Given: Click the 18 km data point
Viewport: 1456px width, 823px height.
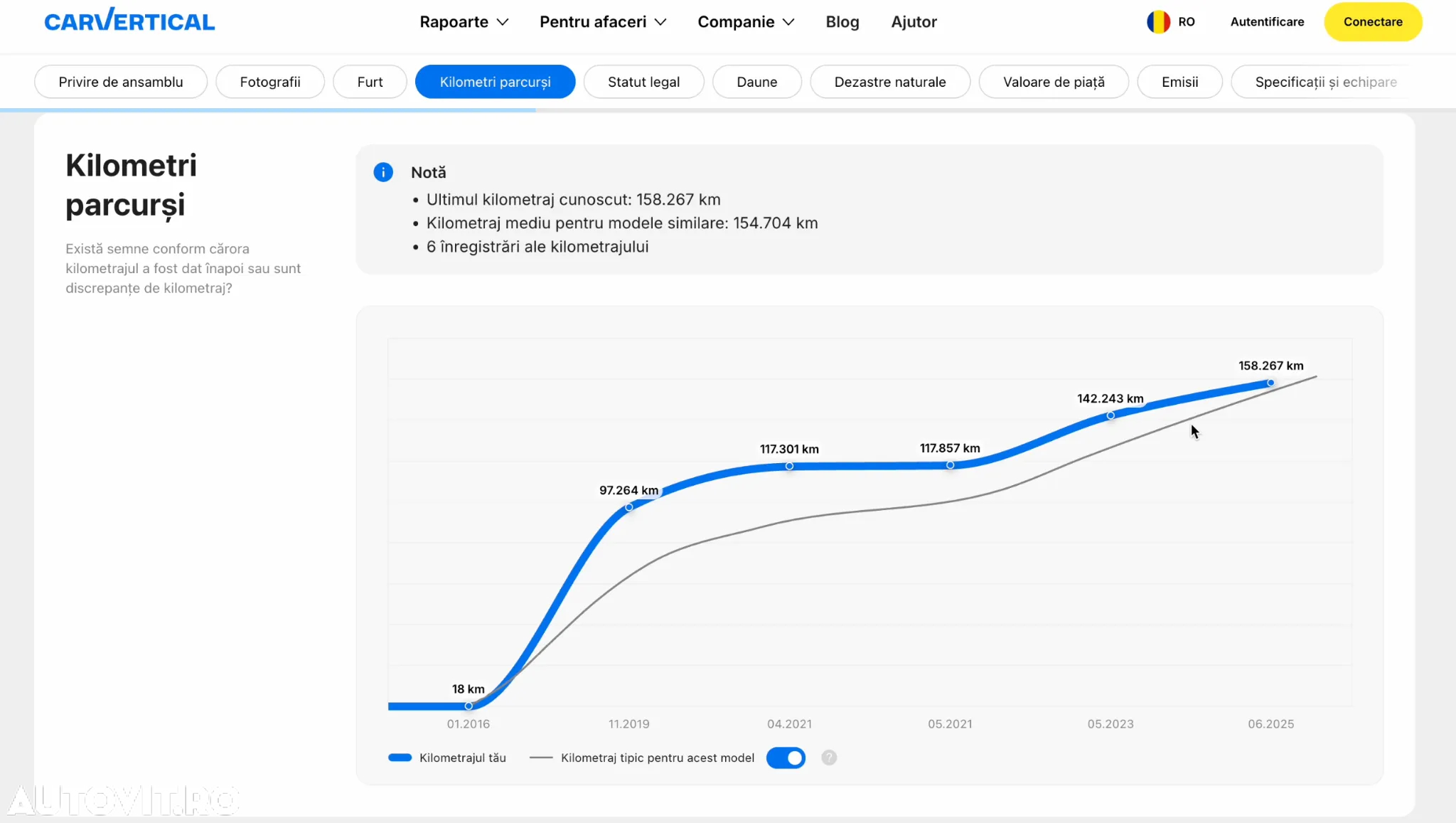Looking at the screenshot, I should click(469, 706).
